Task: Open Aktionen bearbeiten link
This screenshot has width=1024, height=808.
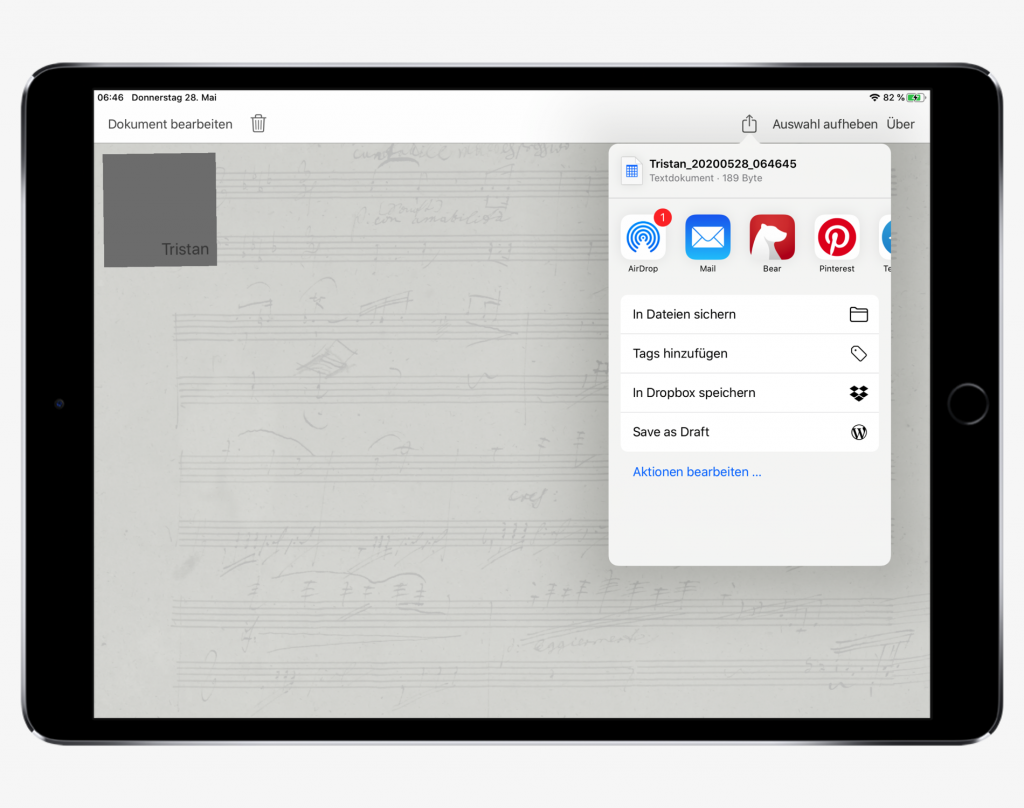Action: pos(697,472)
